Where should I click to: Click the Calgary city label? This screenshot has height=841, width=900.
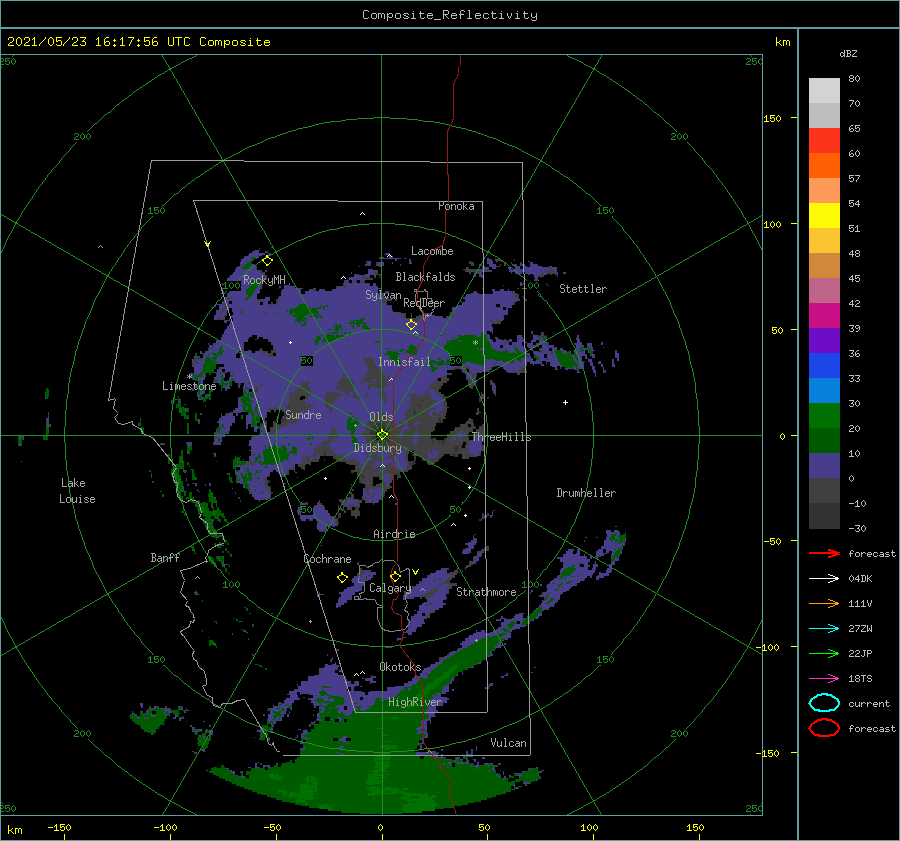[x=390, y=588]
